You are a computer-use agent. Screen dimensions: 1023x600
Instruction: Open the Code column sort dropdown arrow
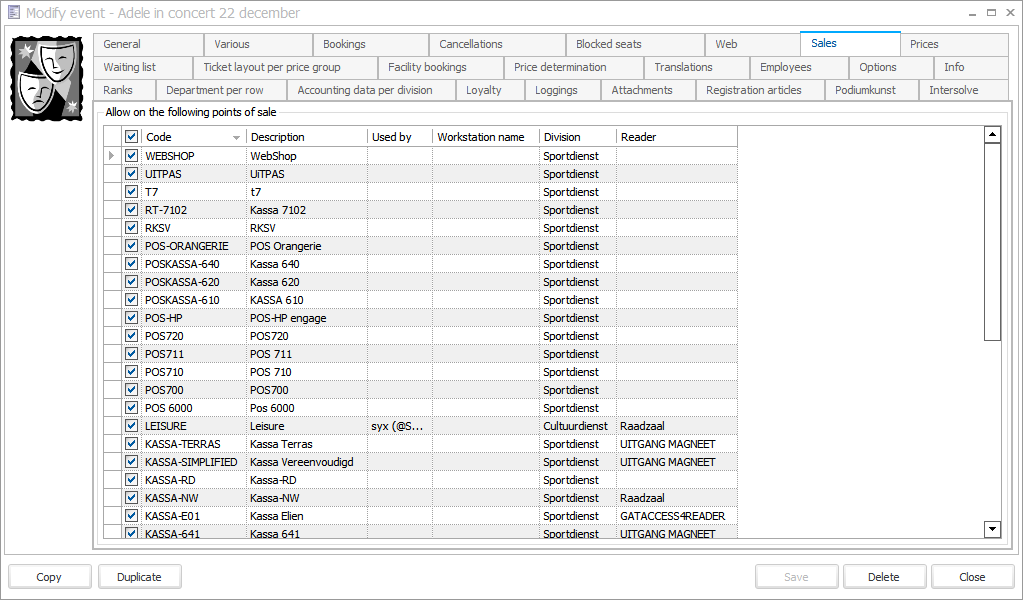tap(237, 137)
